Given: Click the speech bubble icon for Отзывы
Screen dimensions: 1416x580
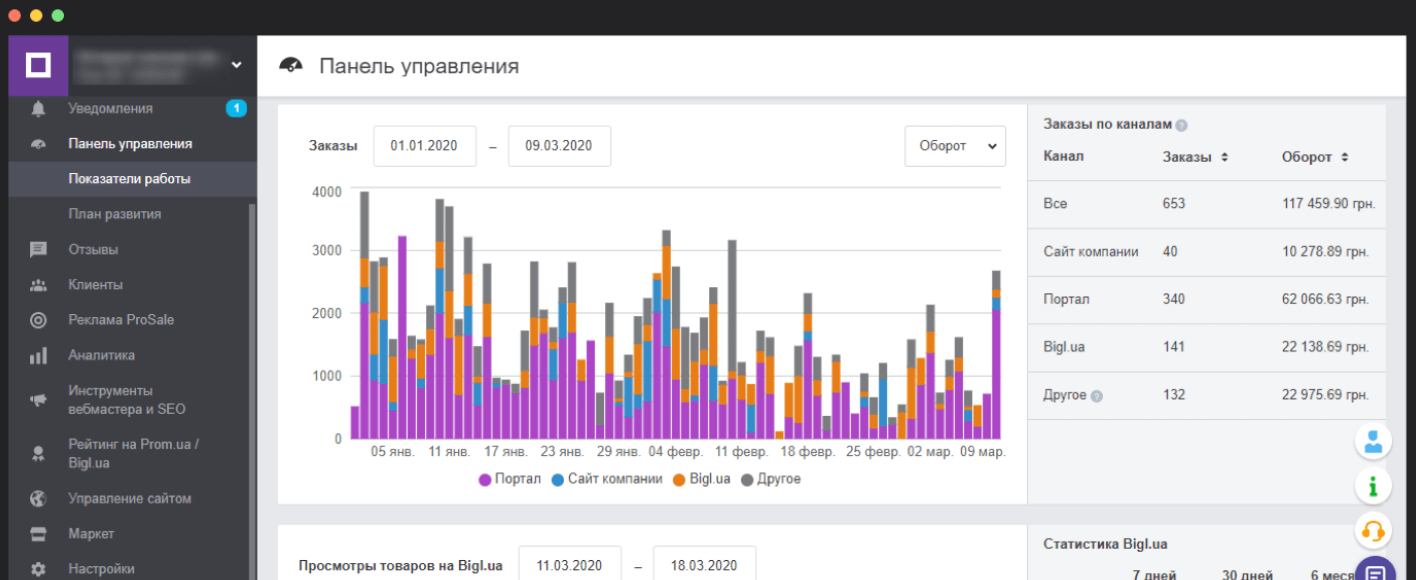Looking at the screenshot, I should tap(38, 249).
